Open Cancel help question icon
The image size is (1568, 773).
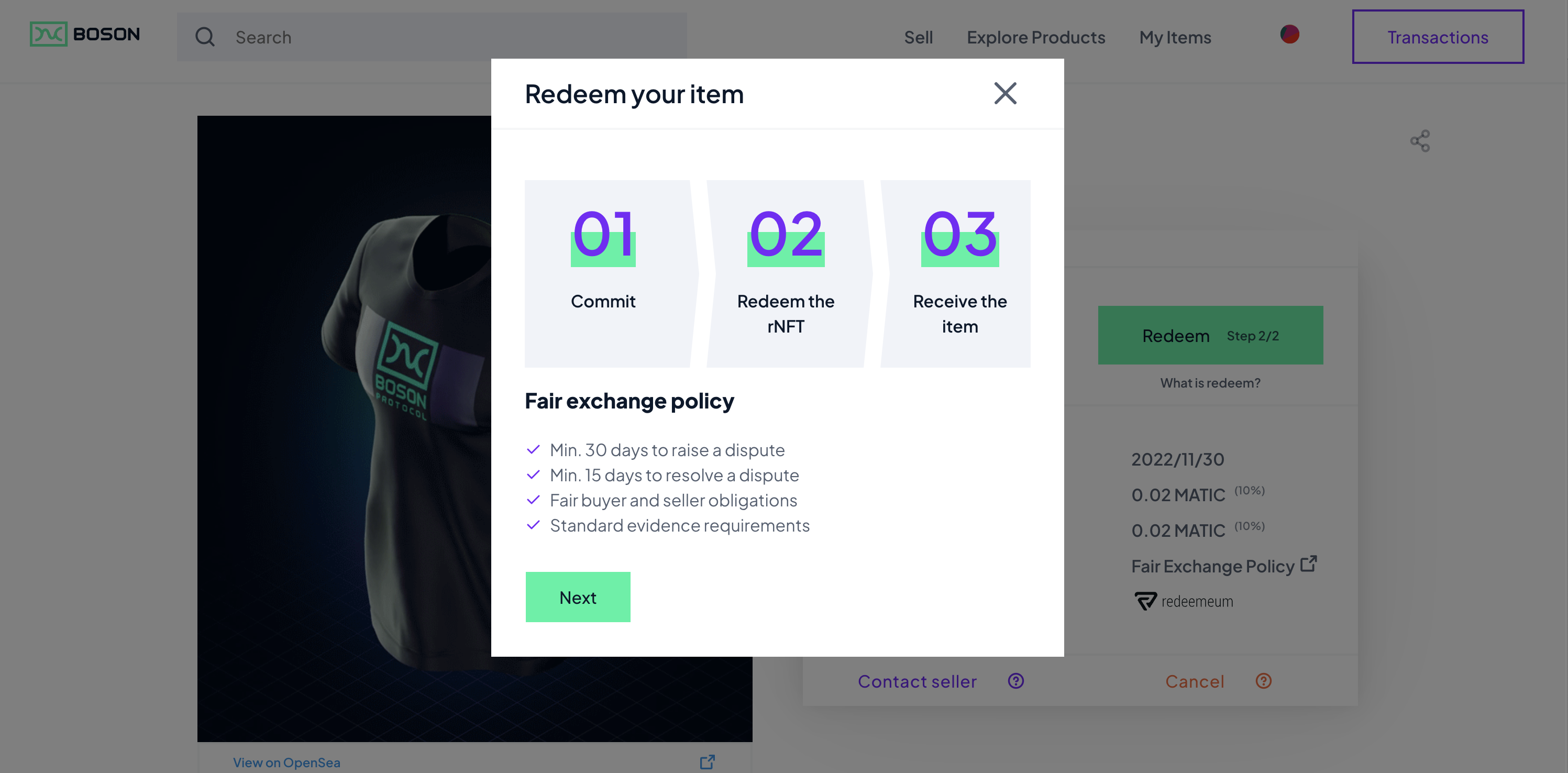[x=1263, y=681]
